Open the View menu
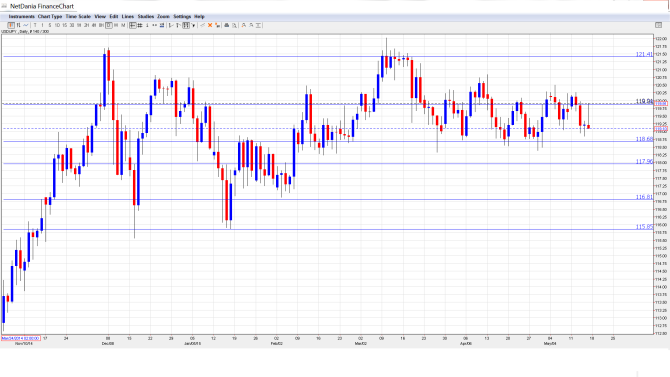Screen dimensions: 670x377 [x=100, y=16]
